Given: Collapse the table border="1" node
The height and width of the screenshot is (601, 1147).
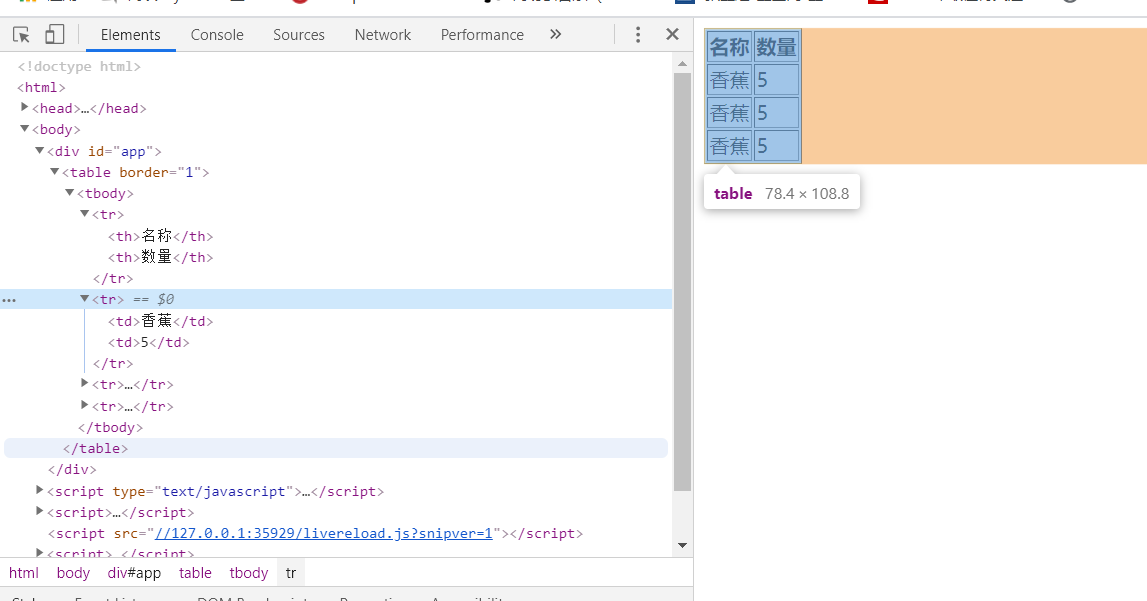Looking at the screenshot, I should [54, 172].
